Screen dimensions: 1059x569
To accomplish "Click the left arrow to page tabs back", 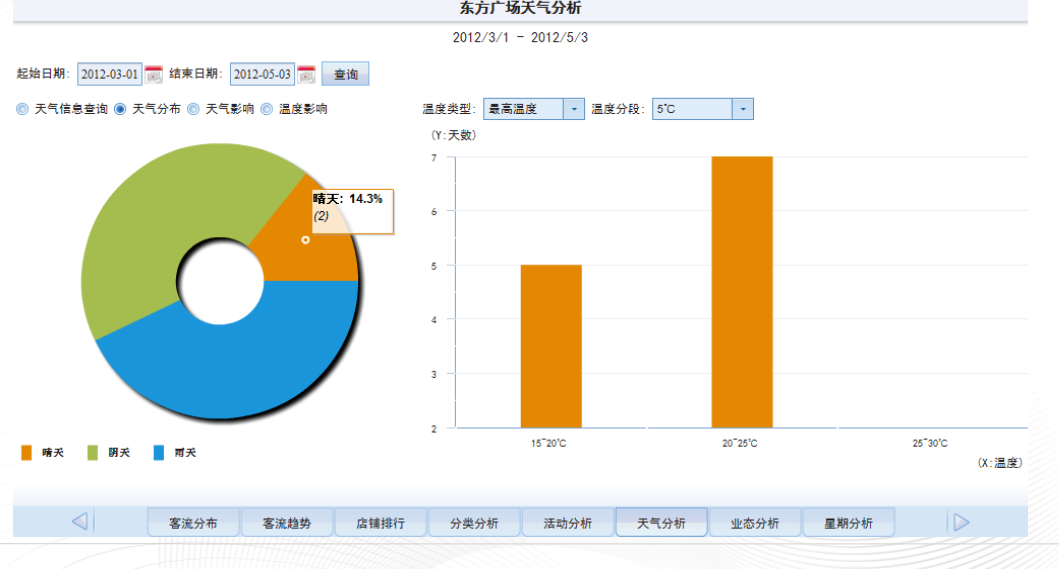I will [x=80, y=522].
